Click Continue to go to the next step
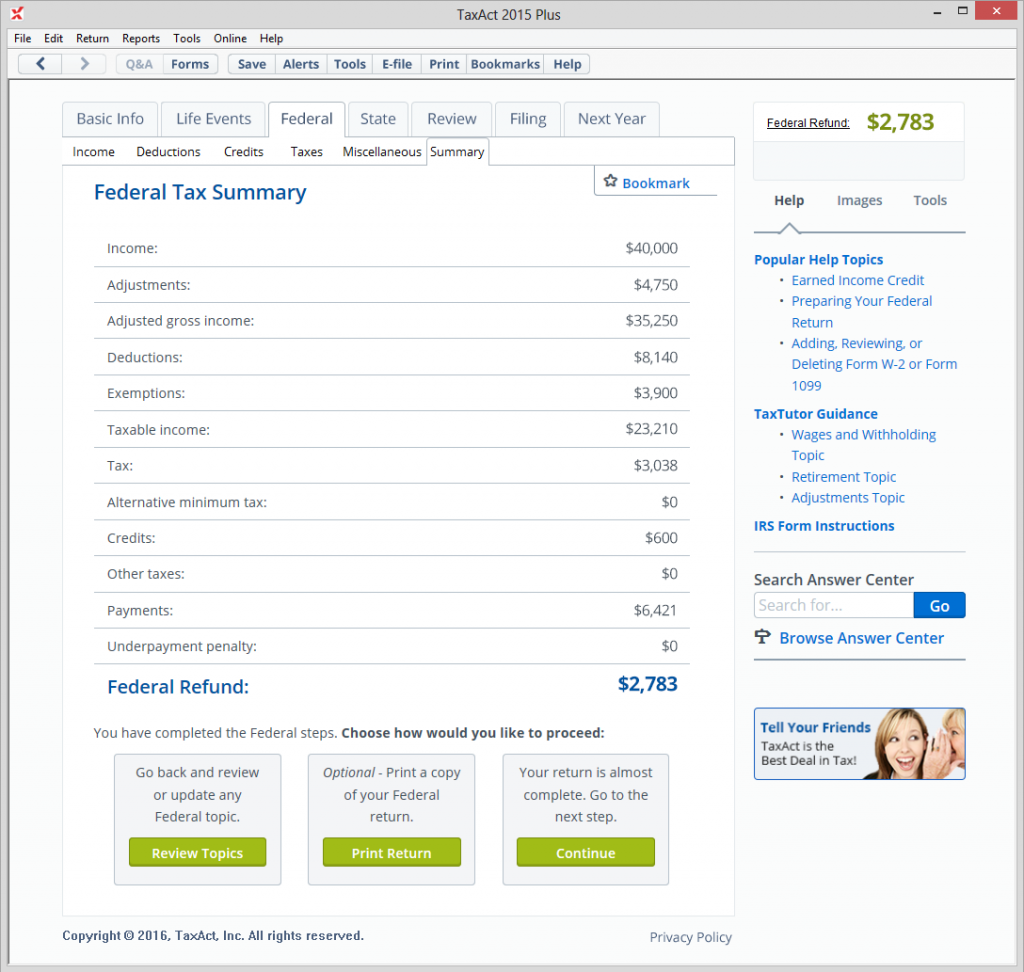Screen dimensions: 1024x972 (x=585, y=852)
